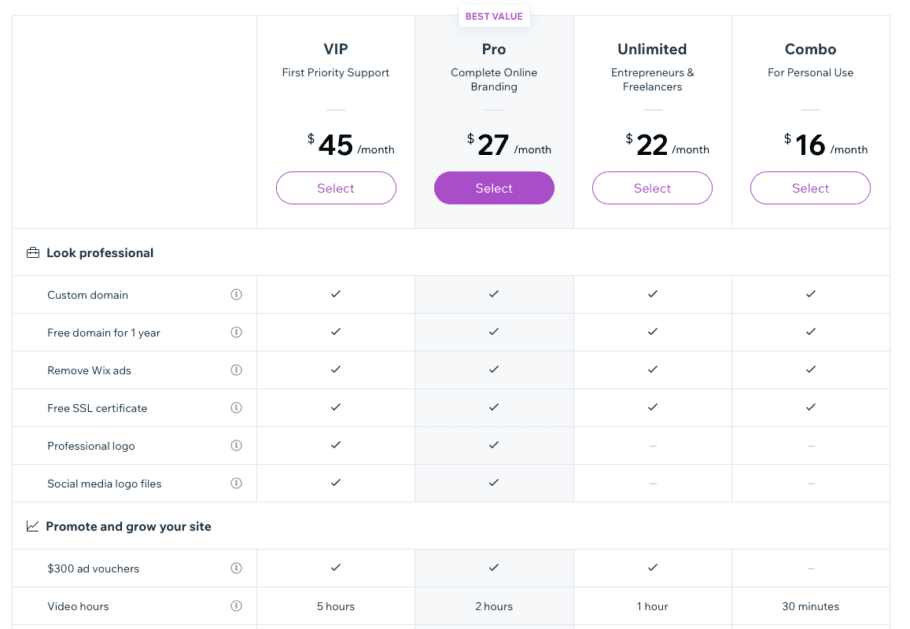Image resolution: width=910 pixels, height=629 pixels.
Task: Click the Free SSL certificate info icon
Action: (x=237, y=408)
